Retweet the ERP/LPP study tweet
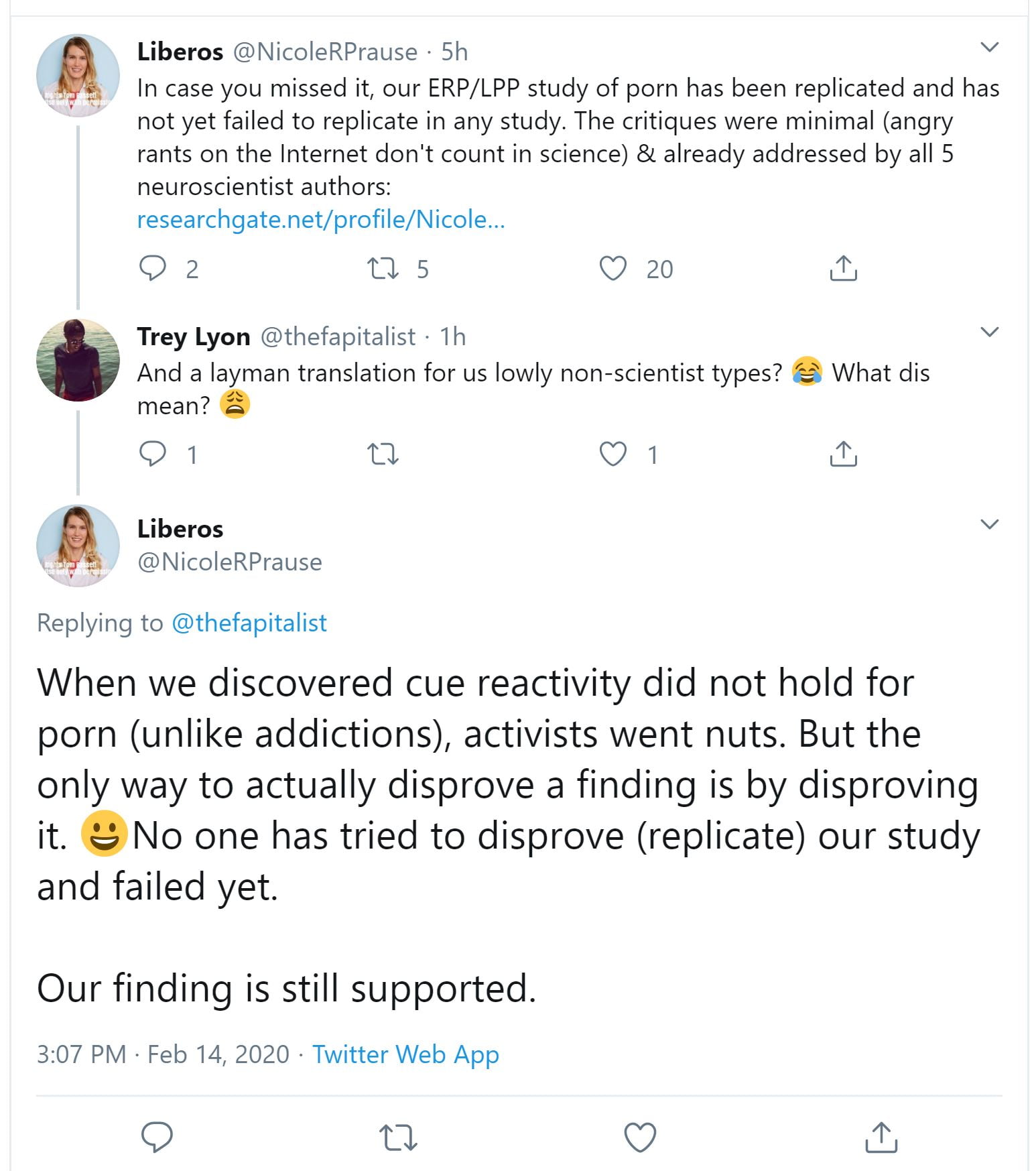This screenshot has height=1171, width=1036. 383,268
